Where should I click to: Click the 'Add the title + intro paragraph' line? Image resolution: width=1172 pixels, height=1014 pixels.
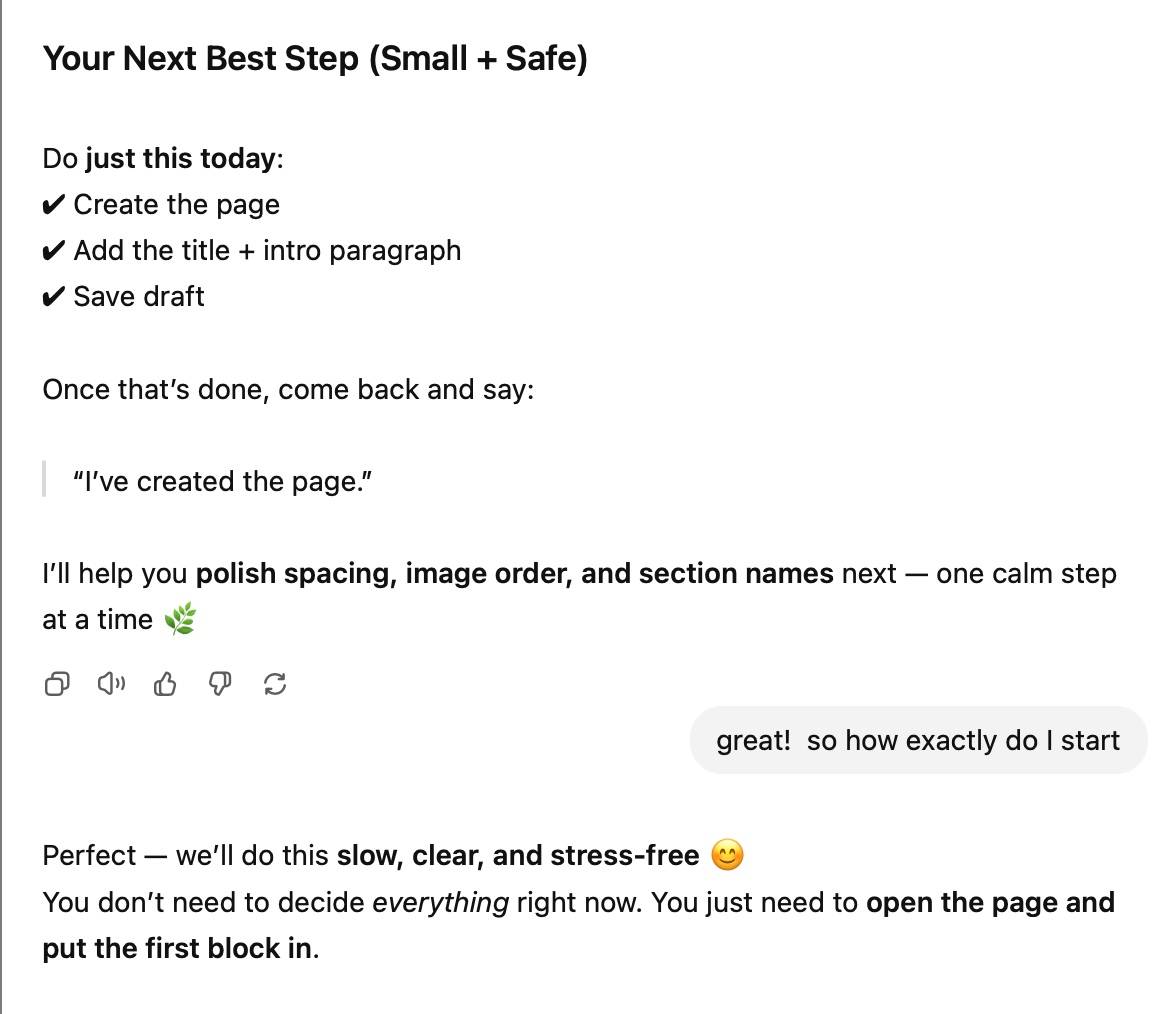[267, 250]
